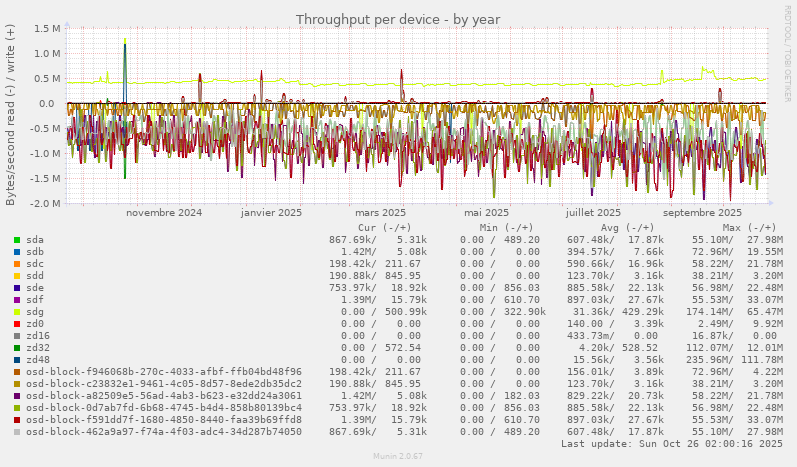Click the orange sdc legend swatch
Screen dimensions: 797x467
[17, 264]
